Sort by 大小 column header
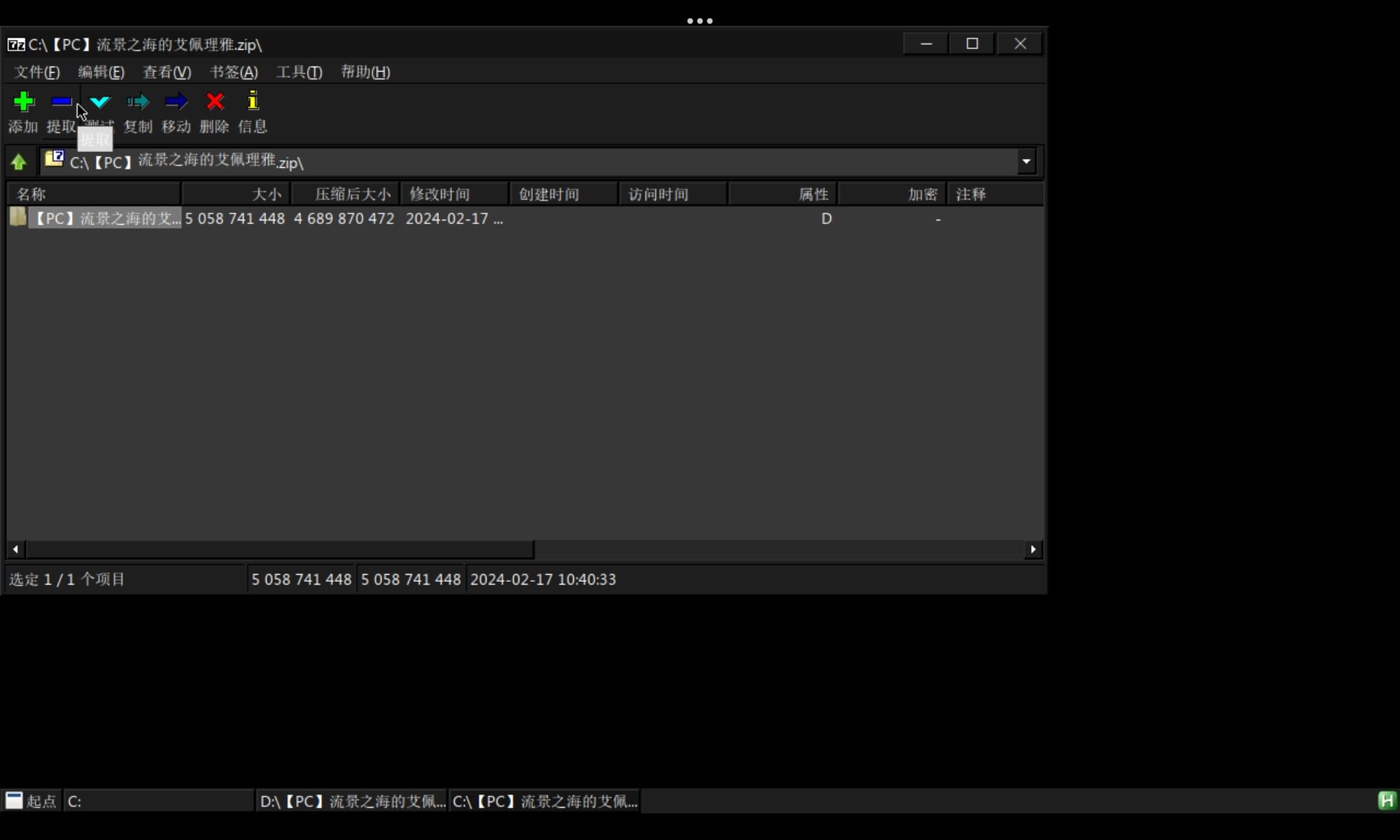Viewport: 1400px width, 840px height. [x=235, y=194]
